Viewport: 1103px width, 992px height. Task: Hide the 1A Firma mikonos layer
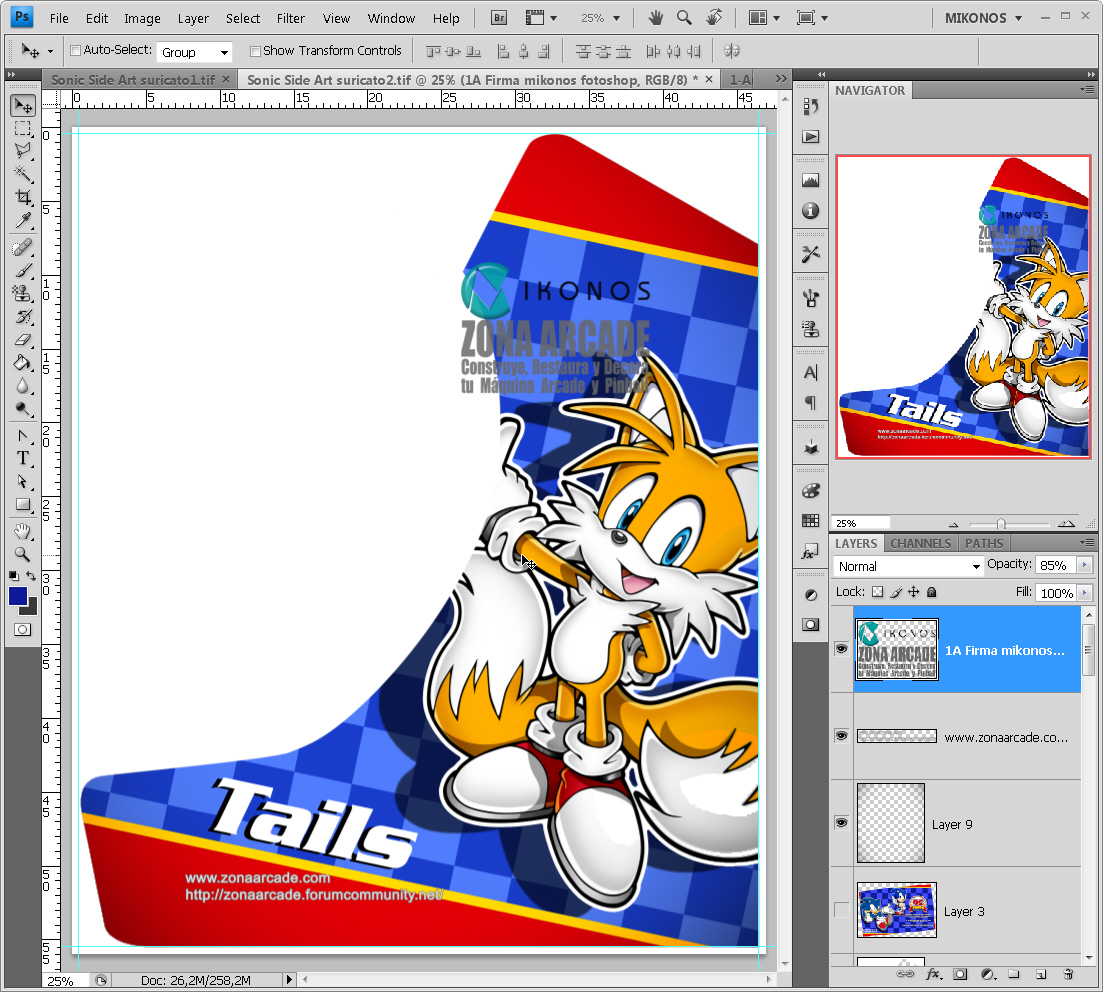(841, 649)
